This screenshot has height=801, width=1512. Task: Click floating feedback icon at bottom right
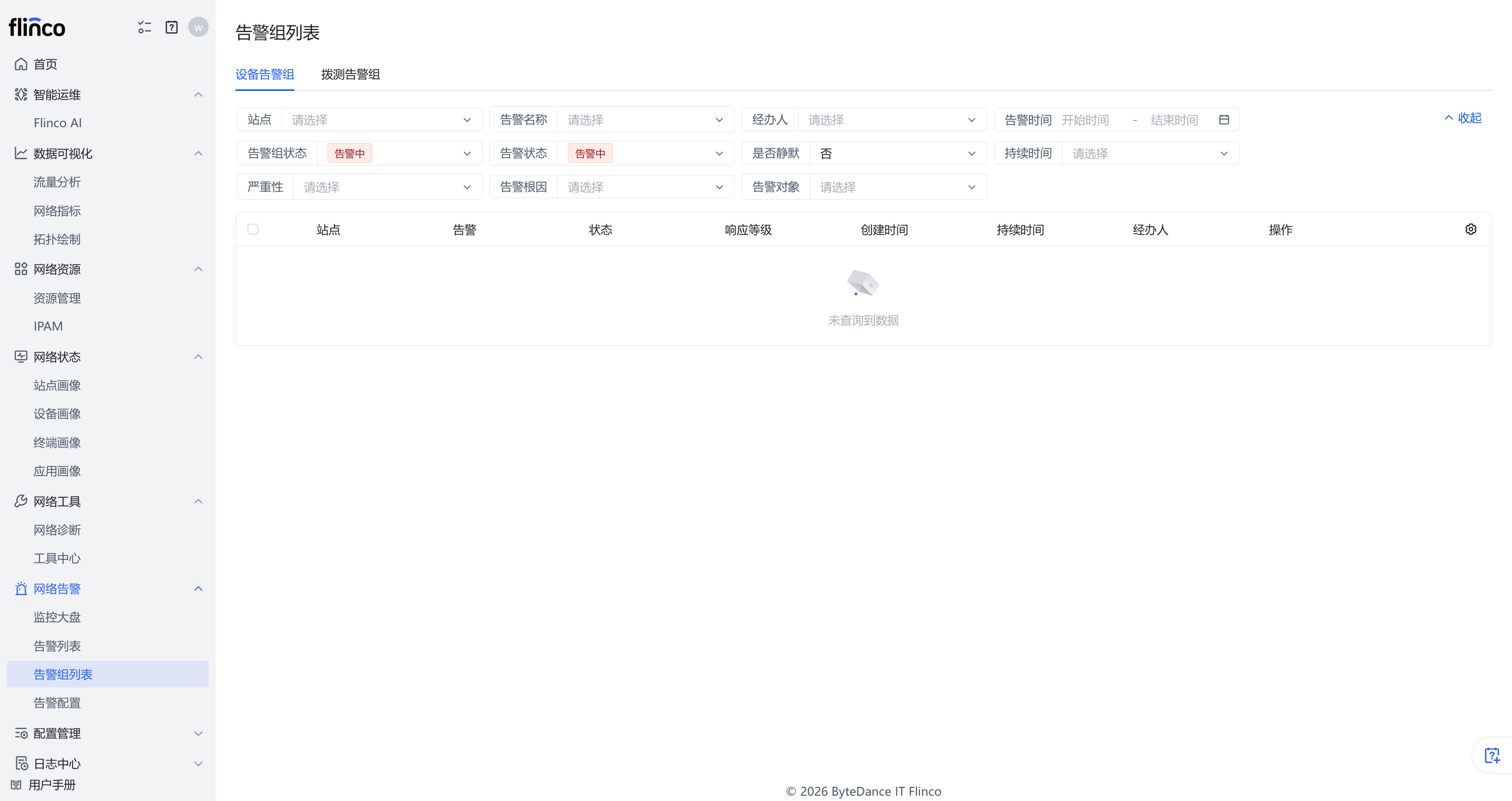coord(1491,756)
